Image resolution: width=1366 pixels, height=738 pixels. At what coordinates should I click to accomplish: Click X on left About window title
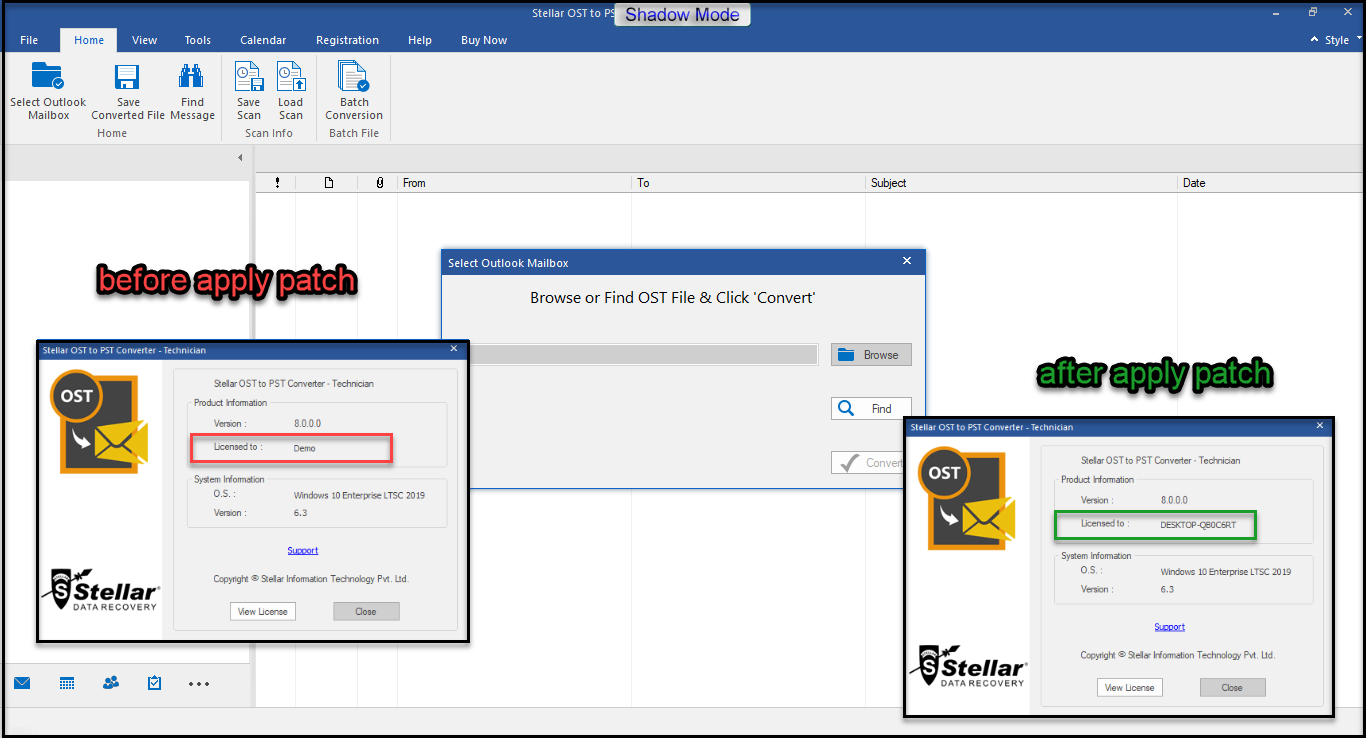(454, 349)
